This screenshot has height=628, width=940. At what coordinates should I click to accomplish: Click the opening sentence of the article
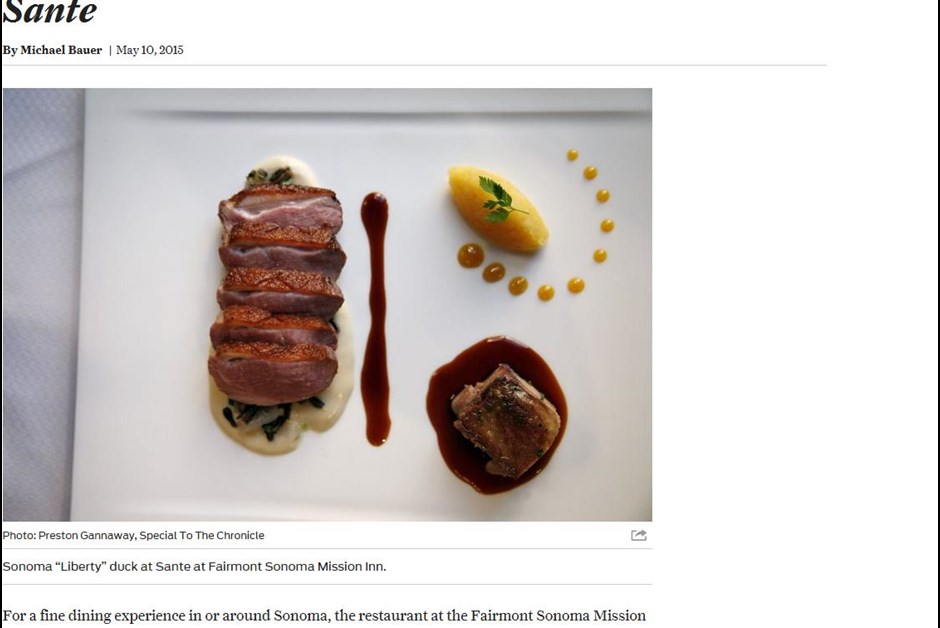pyautogui.click(x=324, y=615)
